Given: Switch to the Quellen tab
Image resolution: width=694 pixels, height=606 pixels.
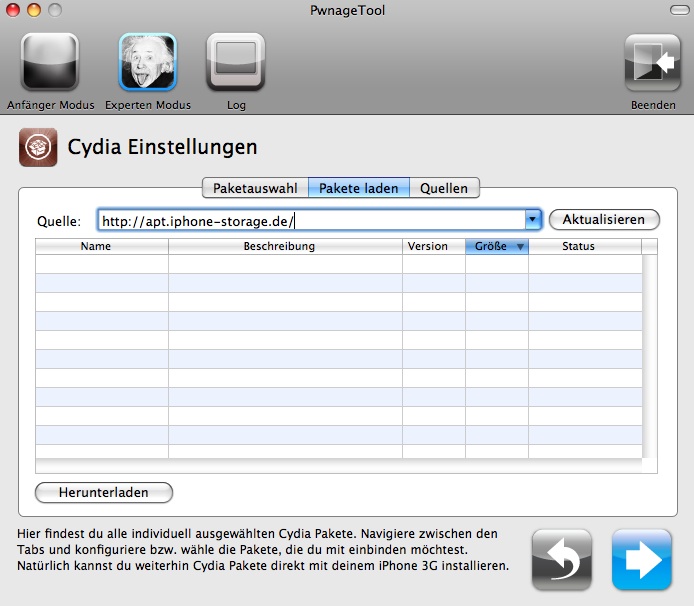Looking at the screenshot, I should pos(444,188).
